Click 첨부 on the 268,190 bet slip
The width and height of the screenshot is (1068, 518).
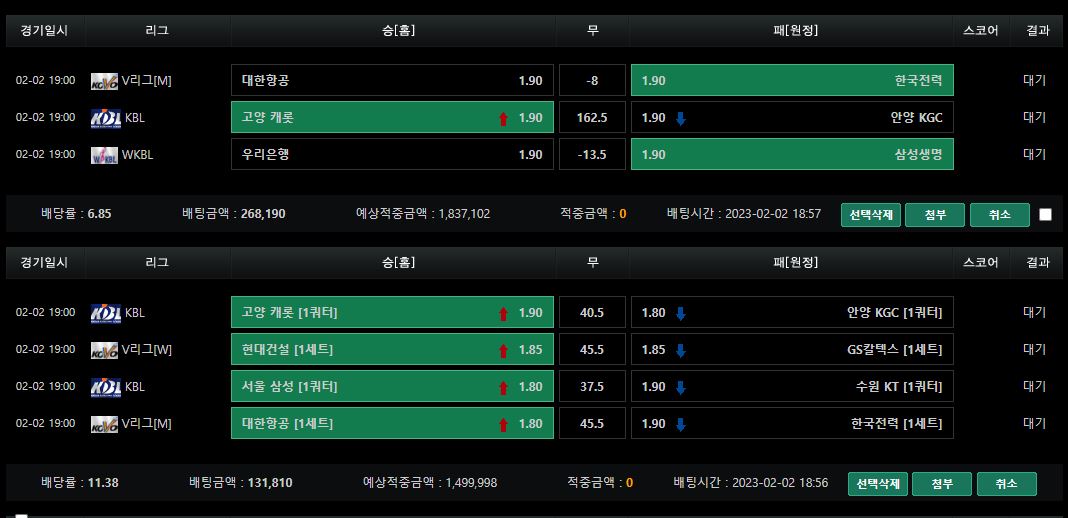(935, 214)
